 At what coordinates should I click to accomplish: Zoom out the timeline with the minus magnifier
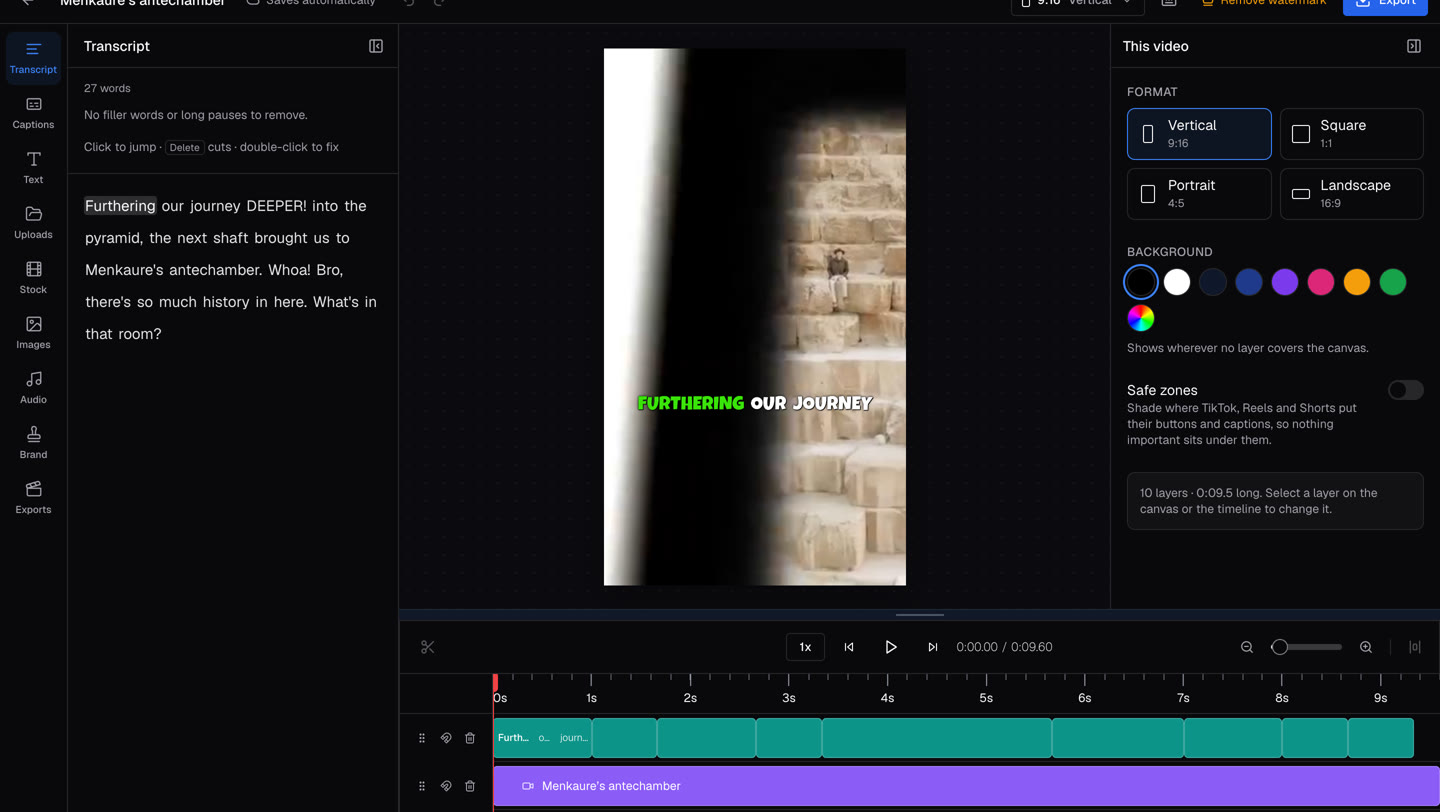(x=1247, y=647)
